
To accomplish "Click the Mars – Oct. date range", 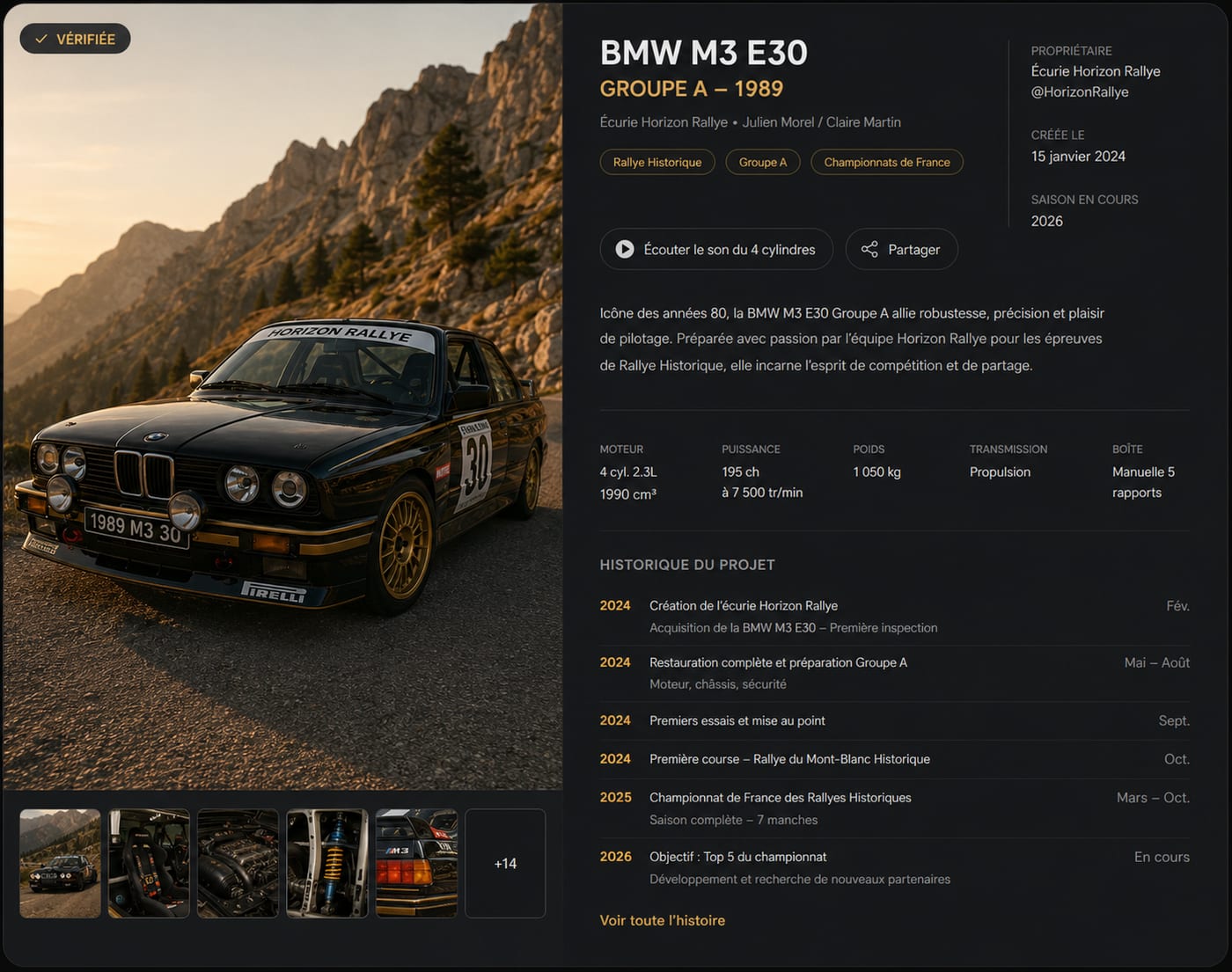I will pyautogui.click(x=1153, y=798).
